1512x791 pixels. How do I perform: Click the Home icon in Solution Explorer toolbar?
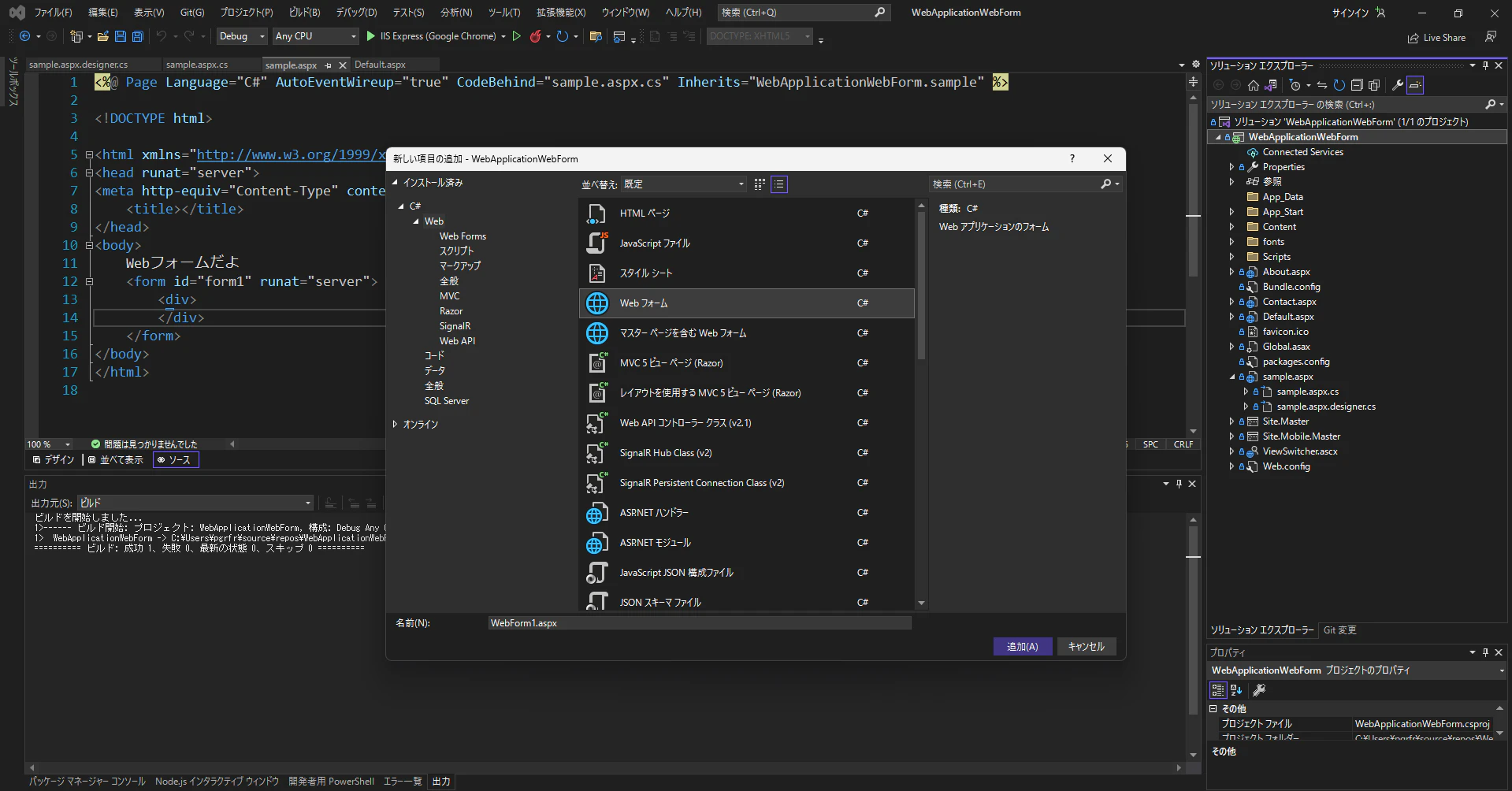(x=1254, y=85)
